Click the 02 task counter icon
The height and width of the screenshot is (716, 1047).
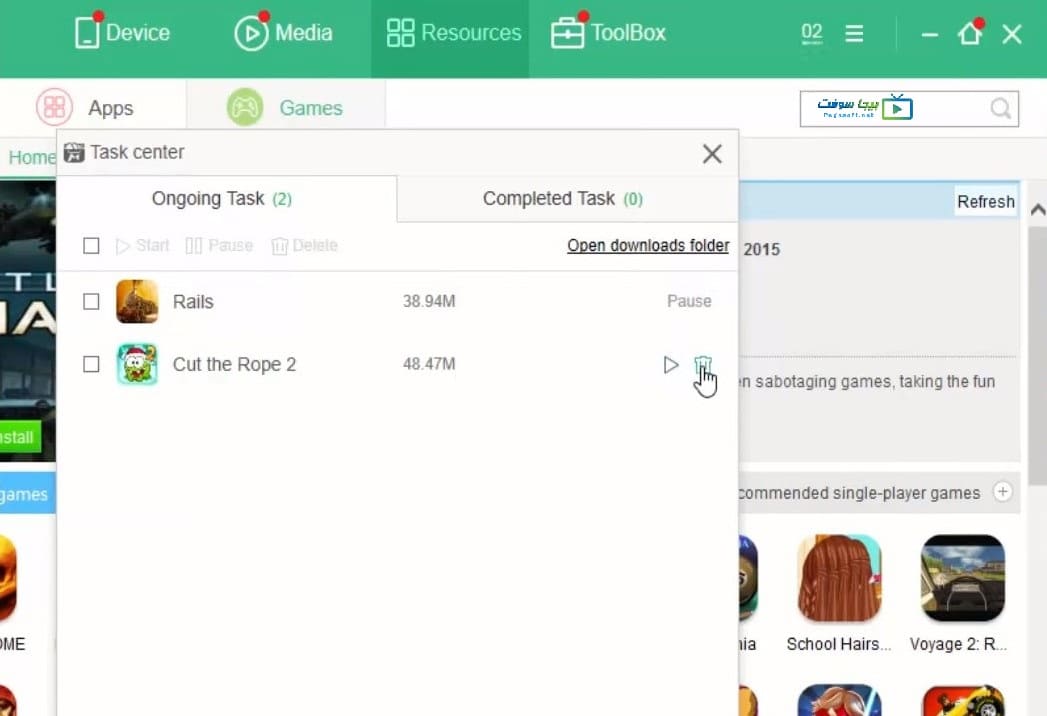point(811,33)
